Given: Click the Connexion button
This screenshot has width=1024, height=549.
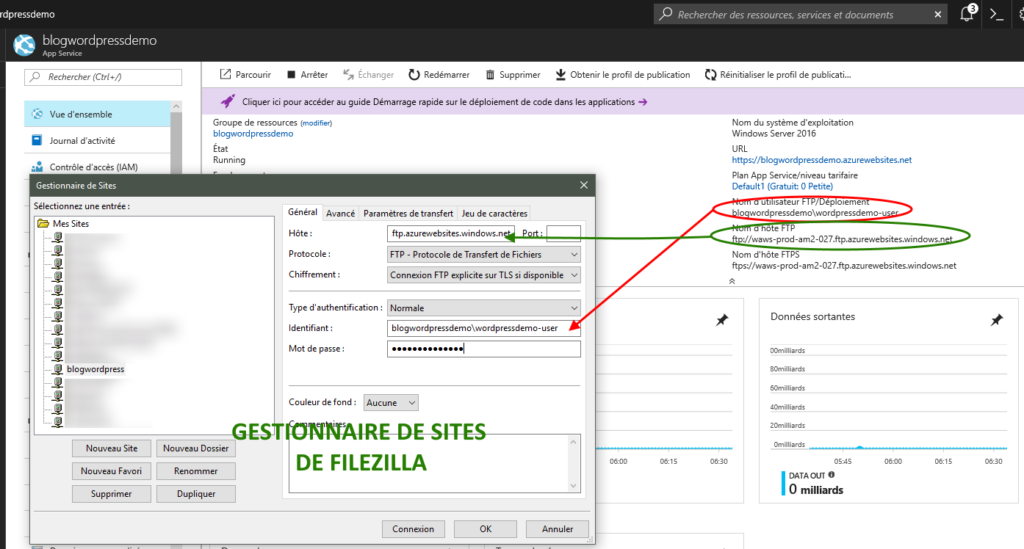Looking at the screenshot, I should [x=413, y=529].
